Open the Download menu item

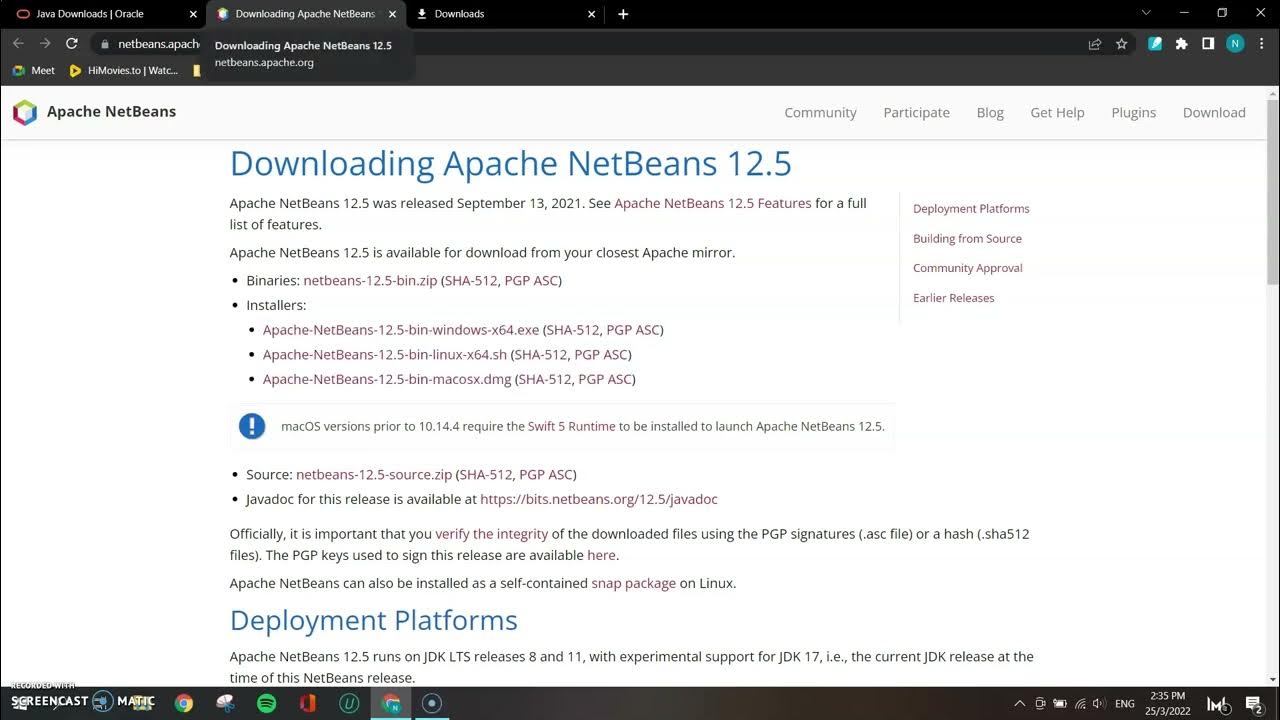tap(1214, 112)
